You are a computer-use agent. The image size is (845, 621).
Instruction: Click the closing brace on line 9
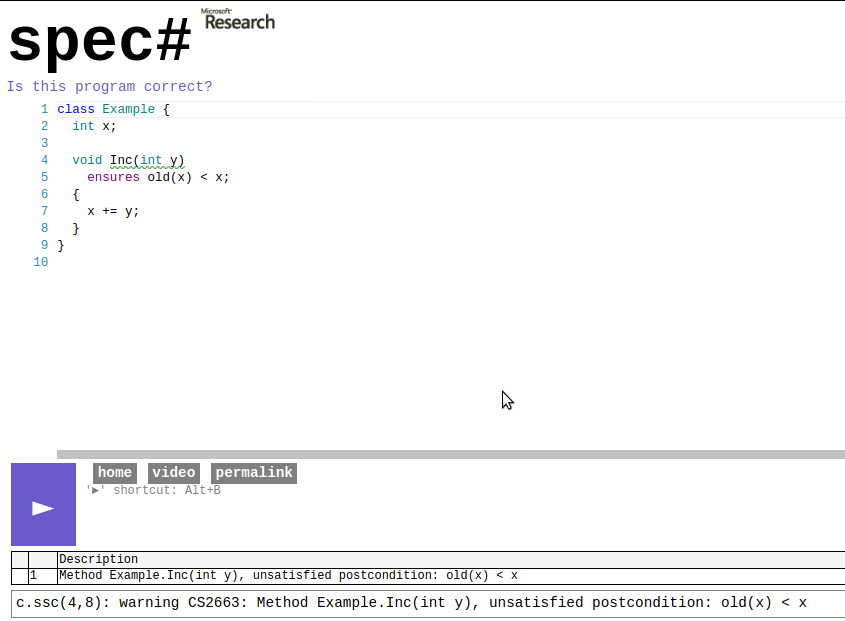click(61, 245)
